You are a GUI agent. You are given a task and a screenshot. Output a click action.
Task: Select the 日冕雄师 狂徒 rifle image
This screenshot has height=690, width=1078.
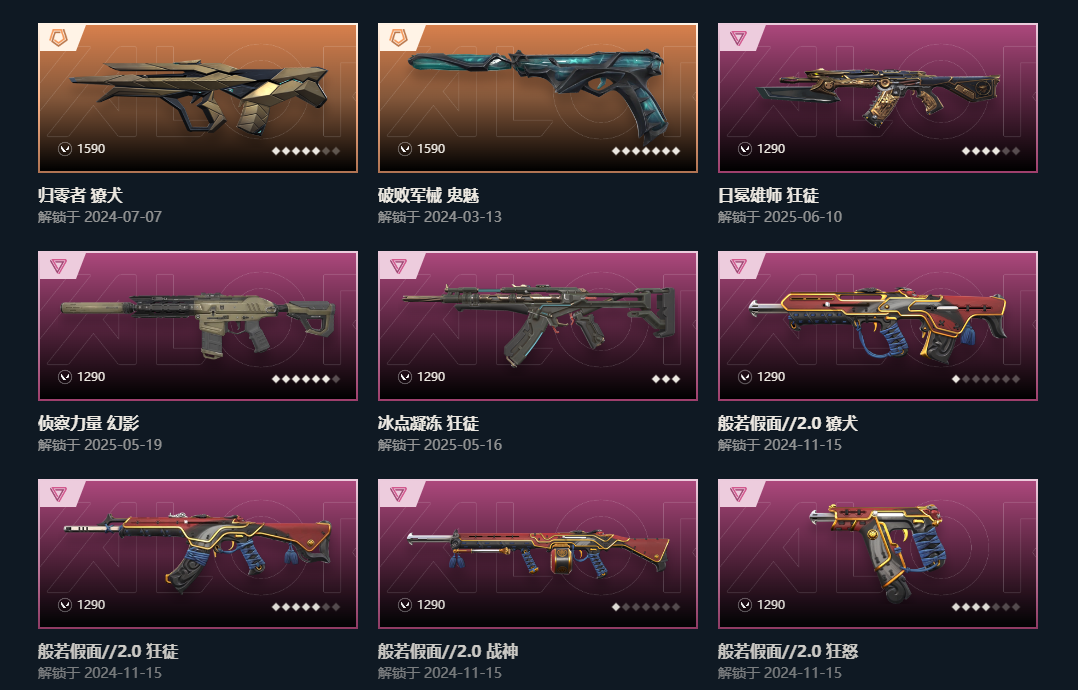pos(878,98)
